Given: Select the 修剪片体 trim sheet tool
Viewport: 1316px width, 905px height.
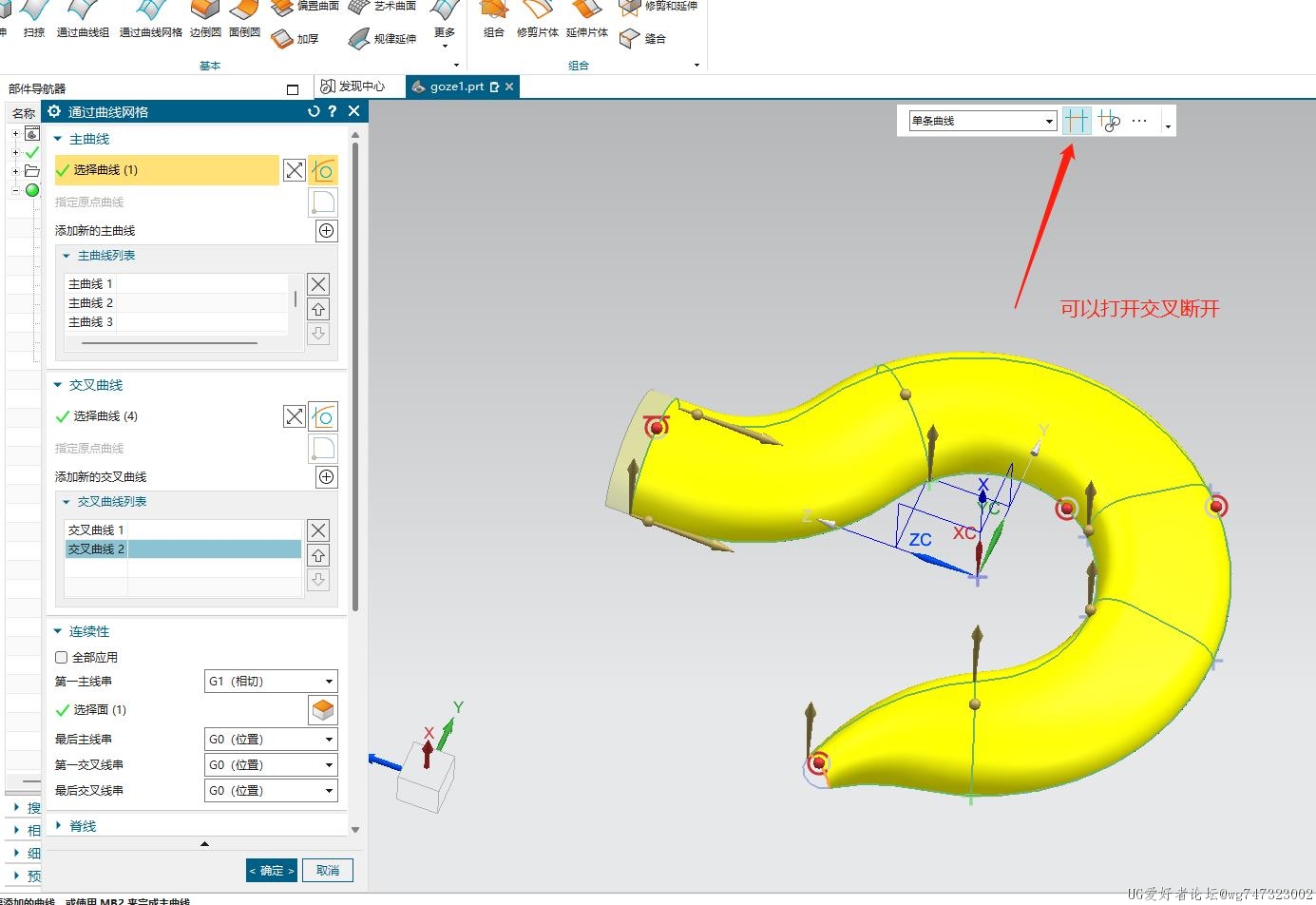Looking at the screenshot, I should click(538, 21).
